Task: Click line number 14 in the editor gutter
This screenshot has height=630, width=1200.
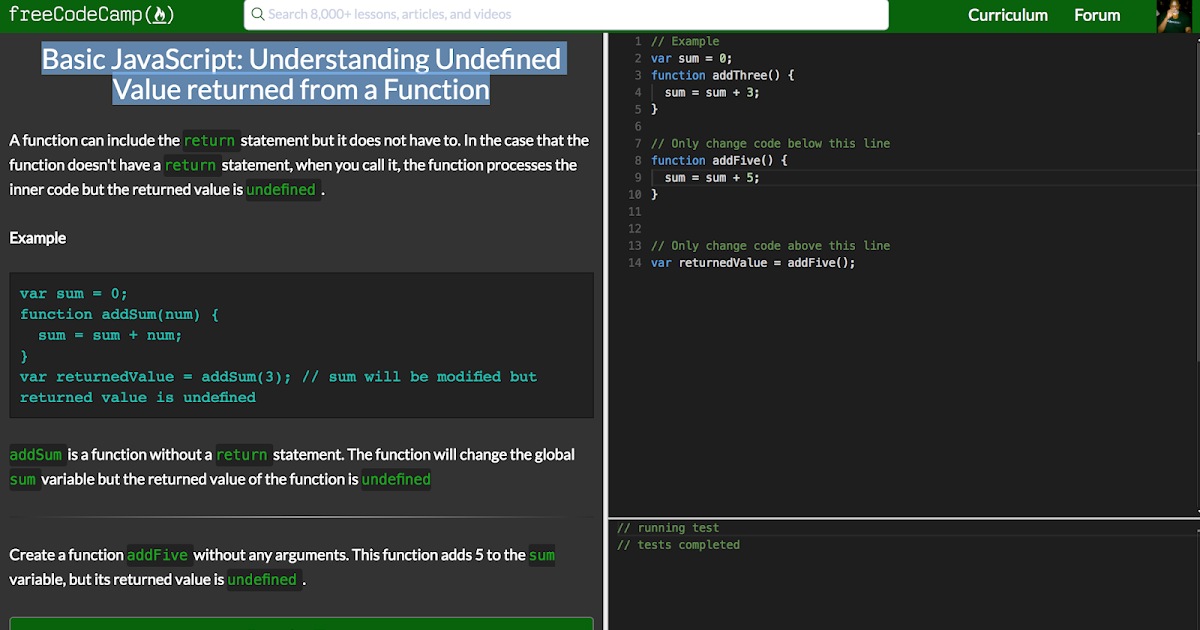Action: coord(634,263)
